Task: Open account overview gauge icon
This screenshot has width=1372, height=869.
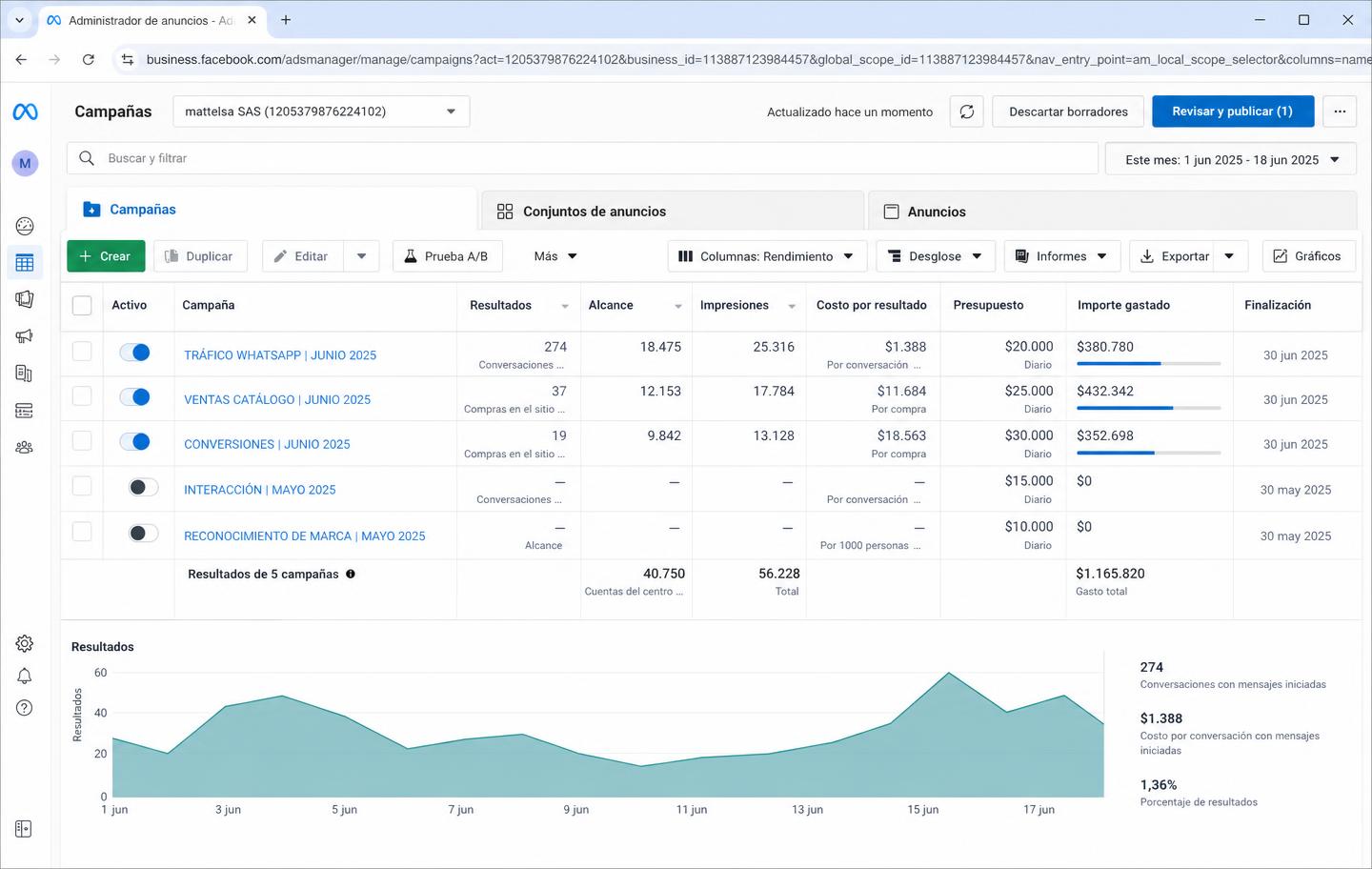Action: [x=25, y=226]
